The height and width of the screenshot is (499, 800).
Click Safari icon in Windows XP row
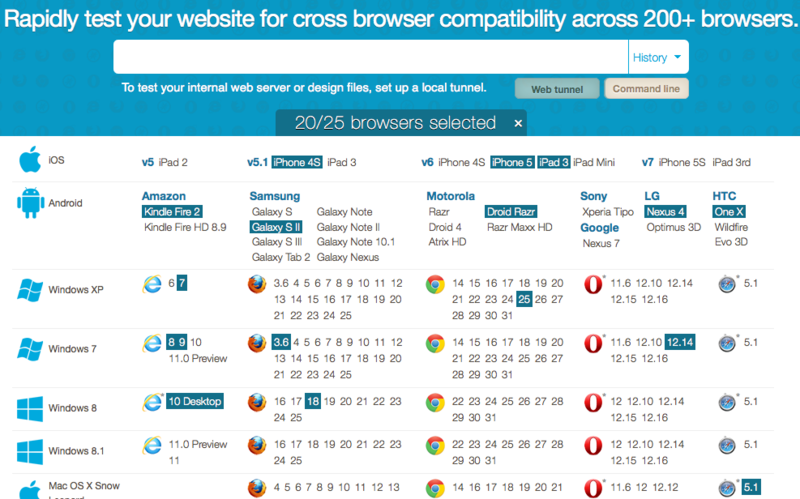coord(727,284)
